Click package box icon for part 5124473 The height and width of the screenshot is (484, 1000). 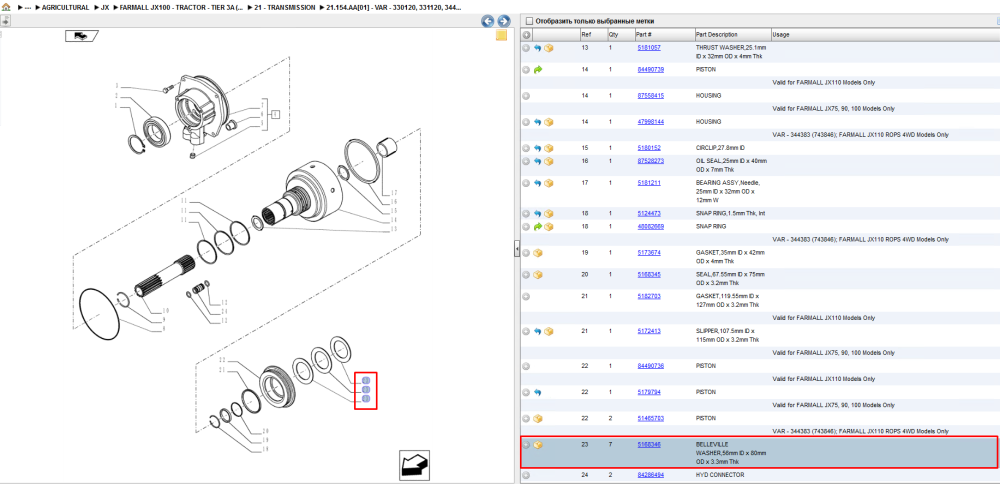click(x=548, y=214)
